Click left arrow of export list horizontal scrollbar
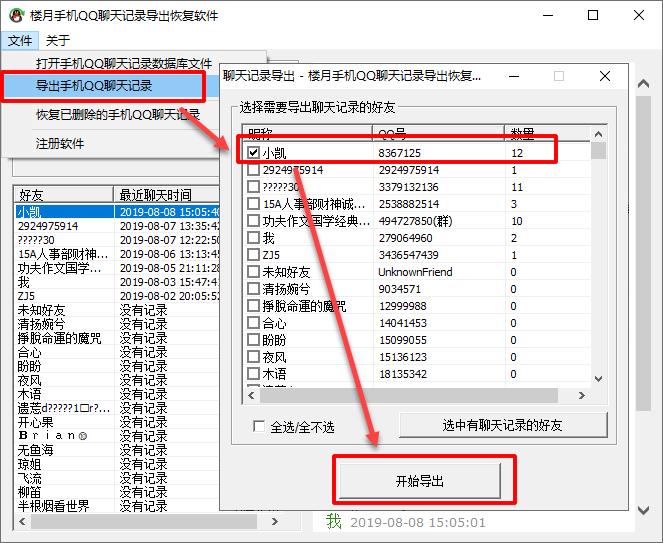 [x=251, y=395]
